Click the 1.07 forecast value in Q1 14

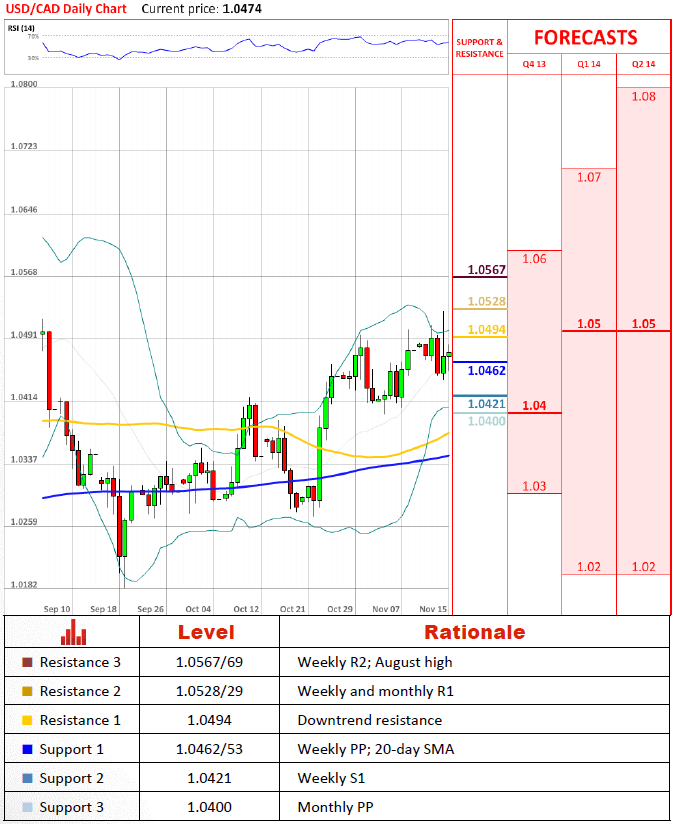tap(589, 177)
